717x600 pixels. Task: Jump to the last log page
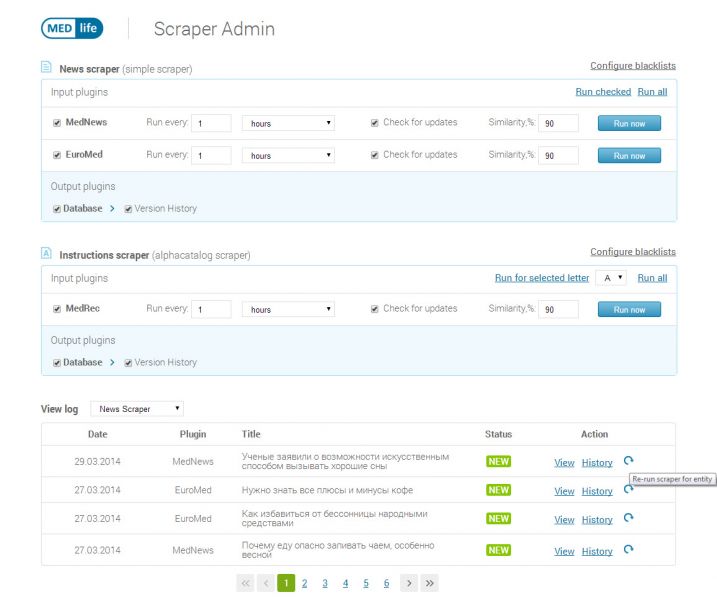429,583
